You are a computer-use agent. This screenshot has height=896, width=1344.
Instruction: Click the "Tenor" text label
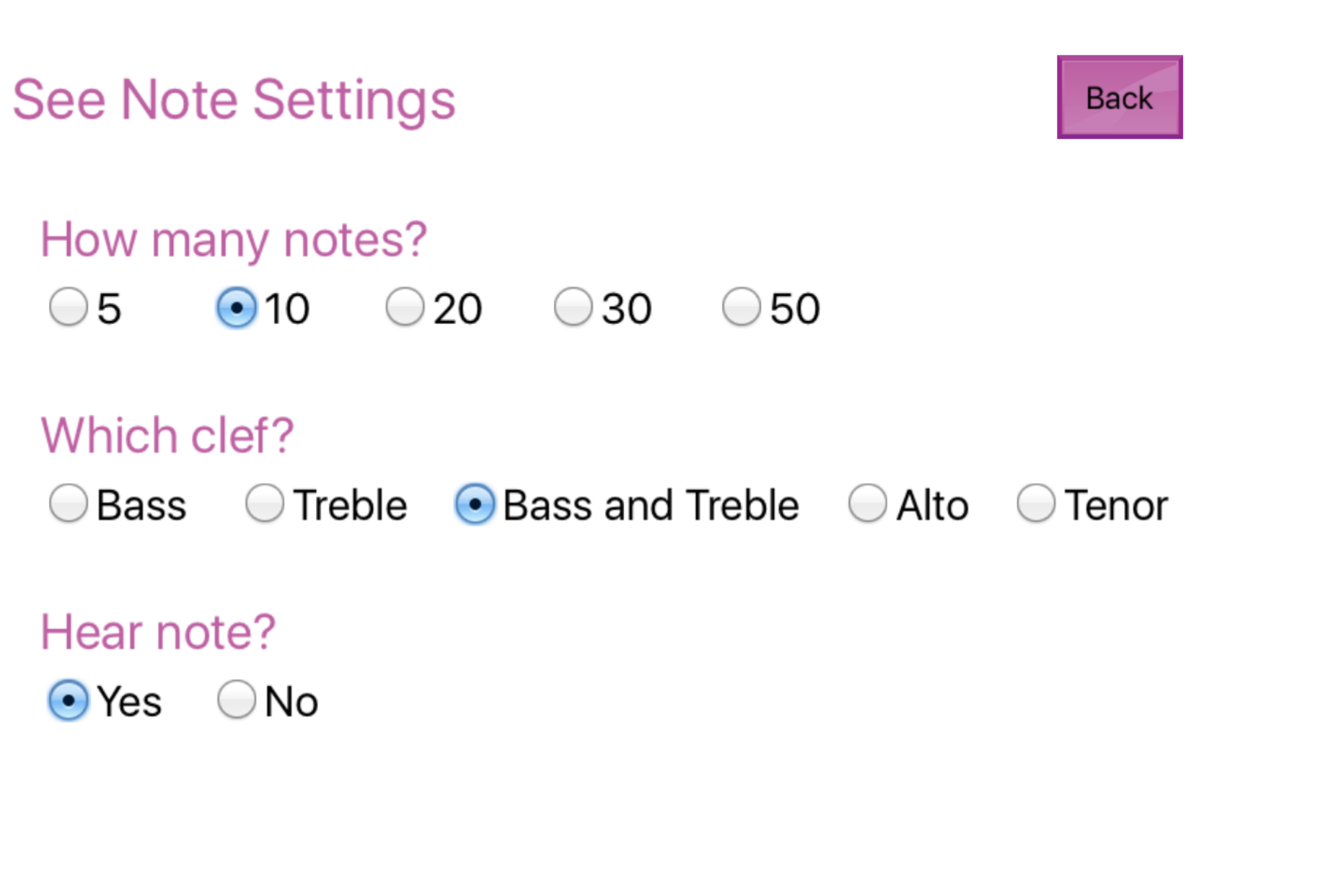1116,505
